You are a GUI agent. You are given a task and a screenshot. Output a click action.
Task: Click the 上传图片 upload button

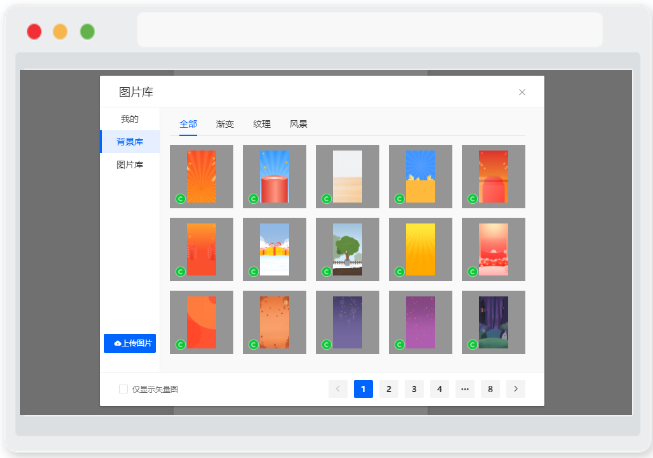[130, 343]
